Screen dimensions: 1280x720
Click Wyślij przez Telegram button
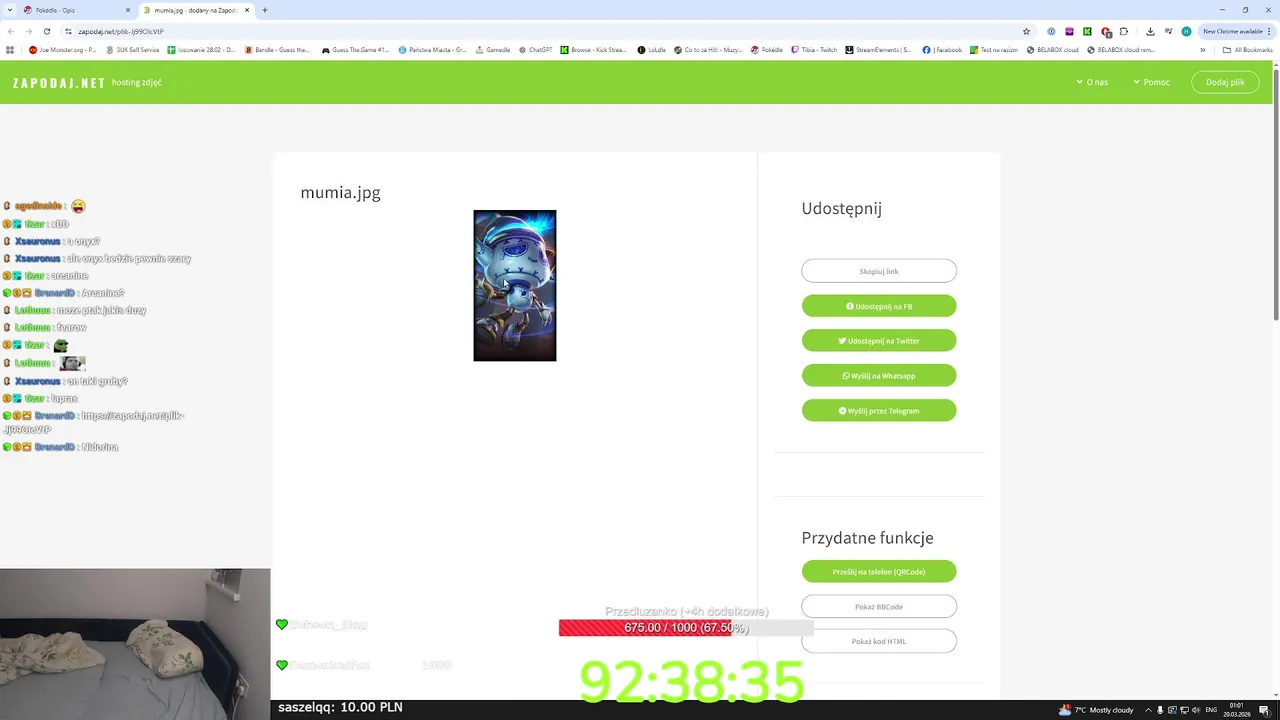tap(879, 411)
